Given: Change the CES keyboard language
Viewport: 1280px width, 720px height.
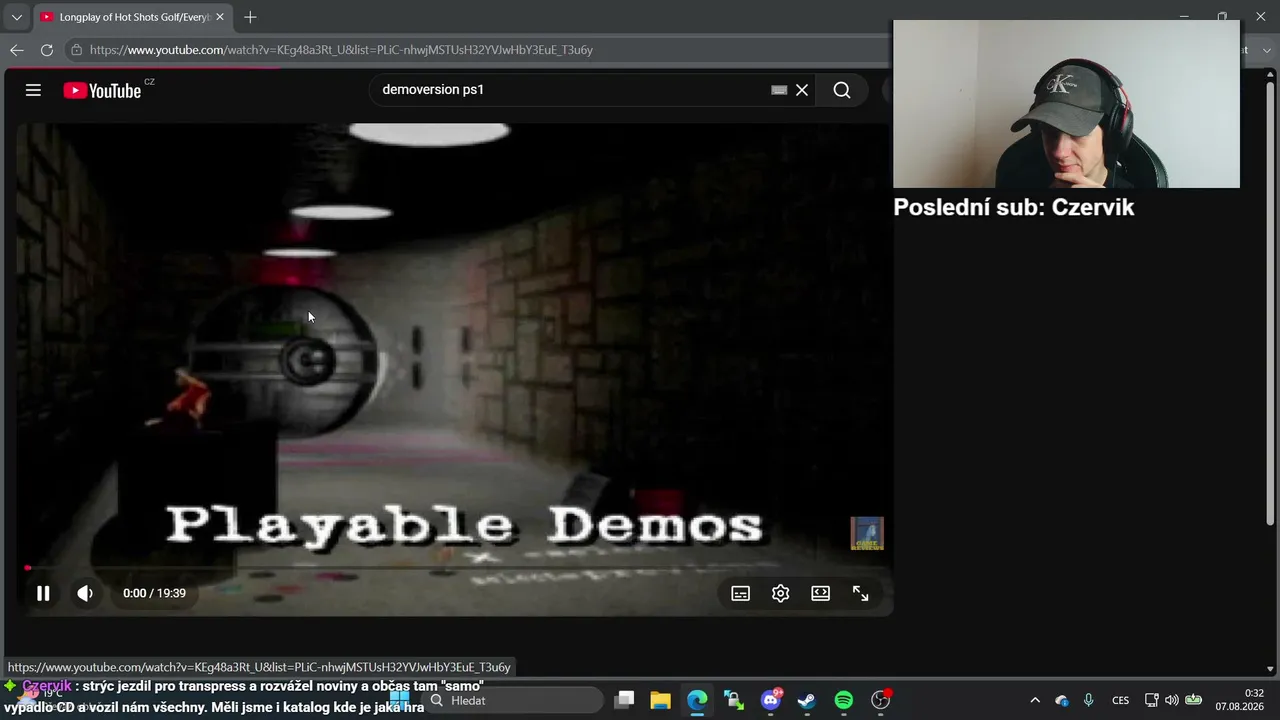Looking at the screenshot, I should click(x=1121, y=700).
